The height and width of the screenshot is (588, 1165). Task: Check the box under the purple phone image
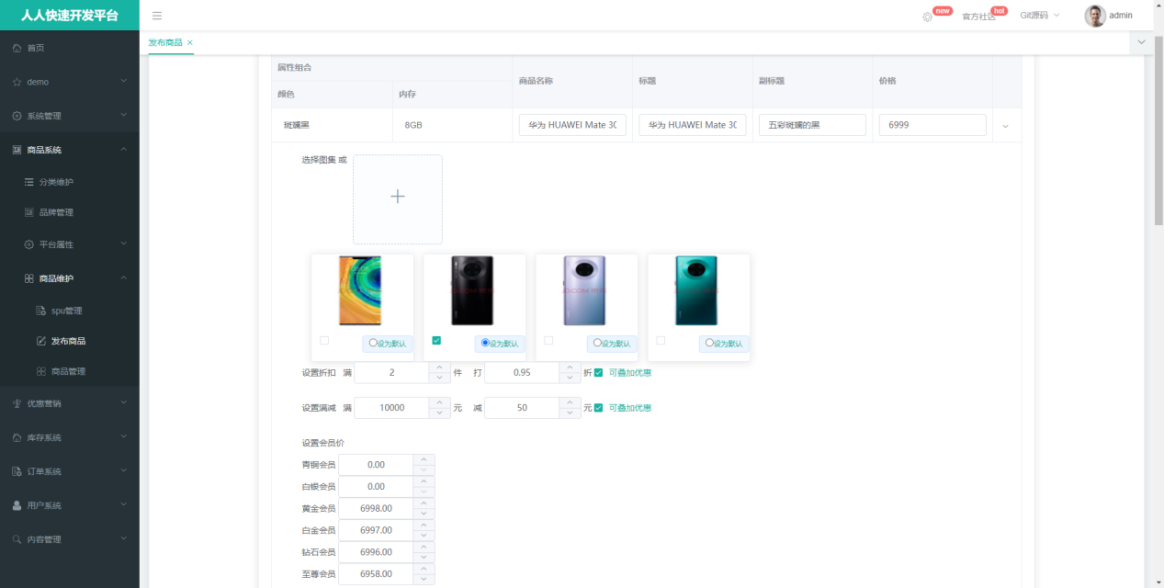click(x=548, y=340)
